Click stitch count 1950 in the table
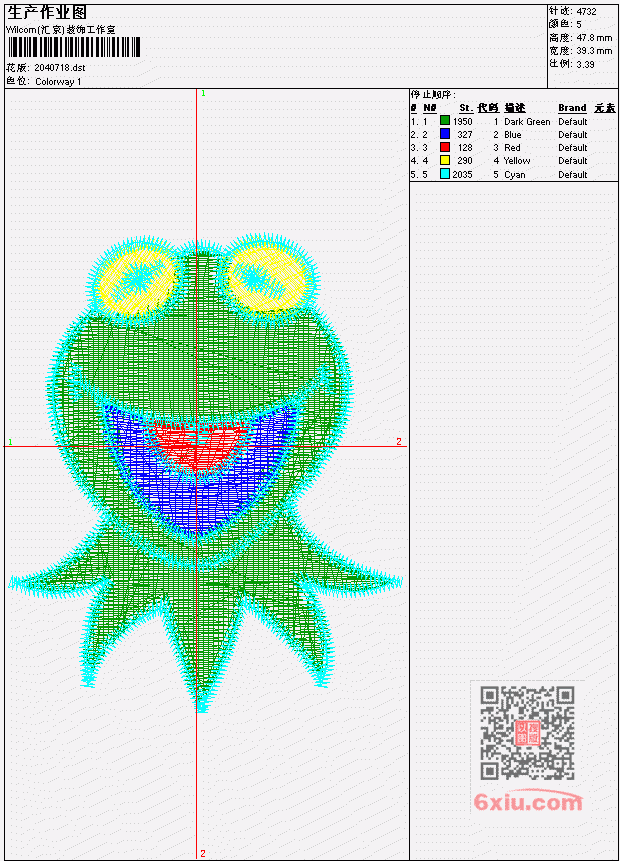Image resolution: width=620 pixels, height=861 pixels. click(x=462, y=121)
